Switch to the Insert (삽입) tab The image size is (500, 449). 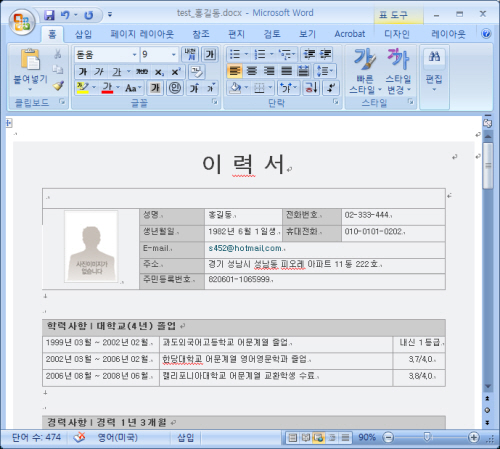point(83,34)
